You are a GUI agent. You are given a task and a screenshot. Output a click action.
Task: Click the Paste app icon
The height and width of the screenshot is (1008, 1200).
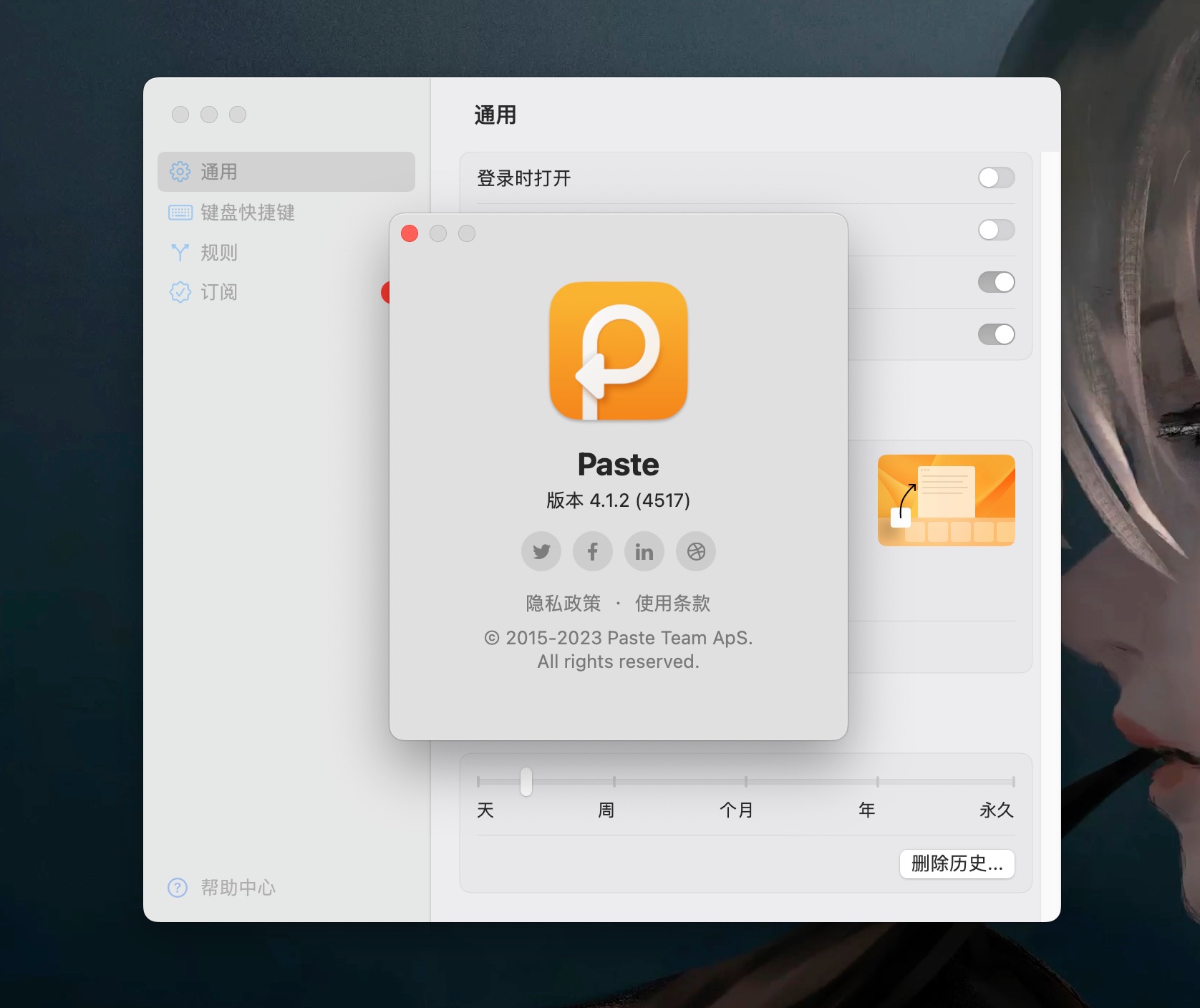pos(619,350)
